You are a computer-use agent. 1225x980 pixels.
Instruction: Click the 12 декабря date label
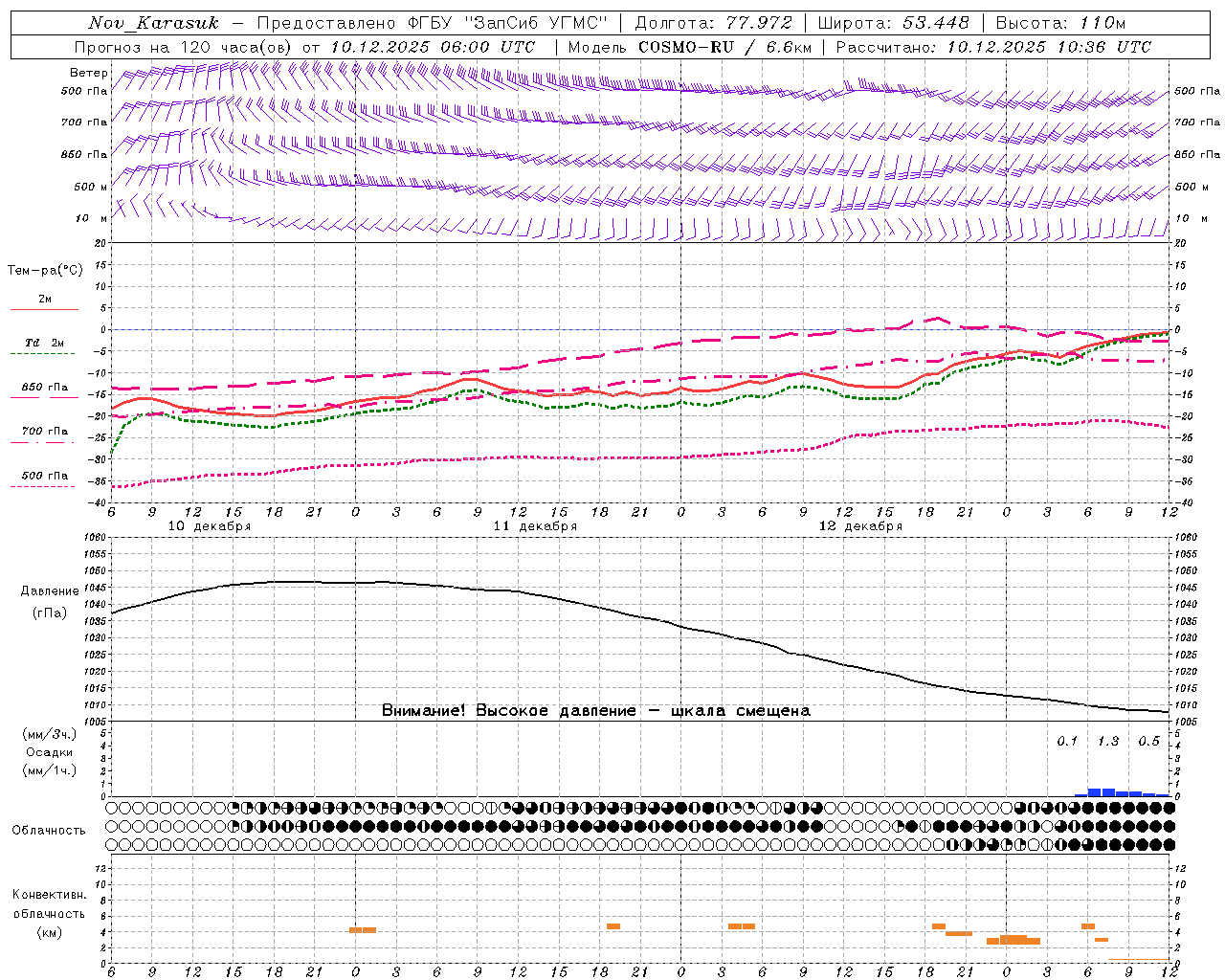click(860, 526)
